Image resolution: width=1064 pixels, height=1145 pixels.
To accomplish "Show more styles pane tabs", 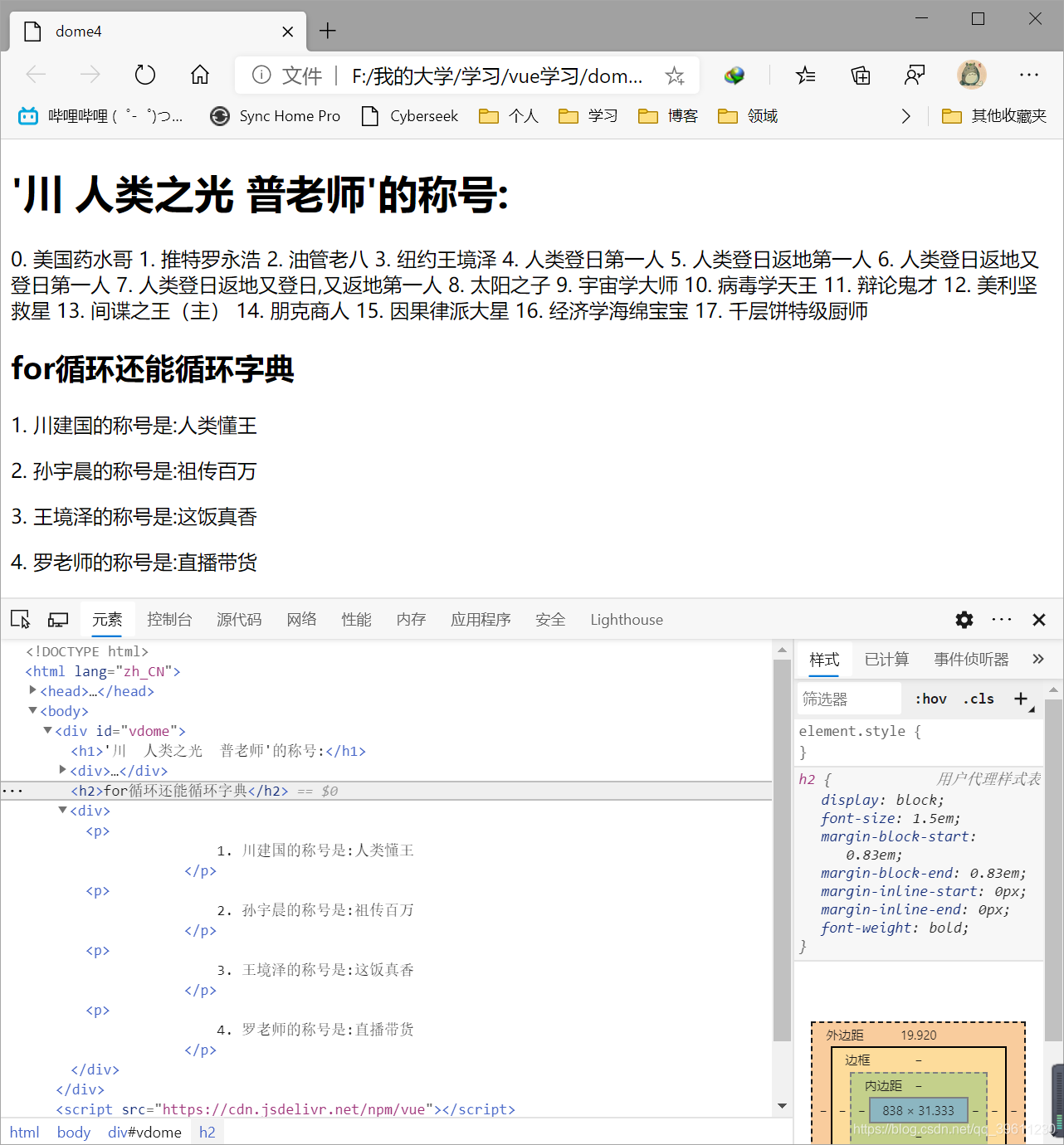I will pos(1037,659).
